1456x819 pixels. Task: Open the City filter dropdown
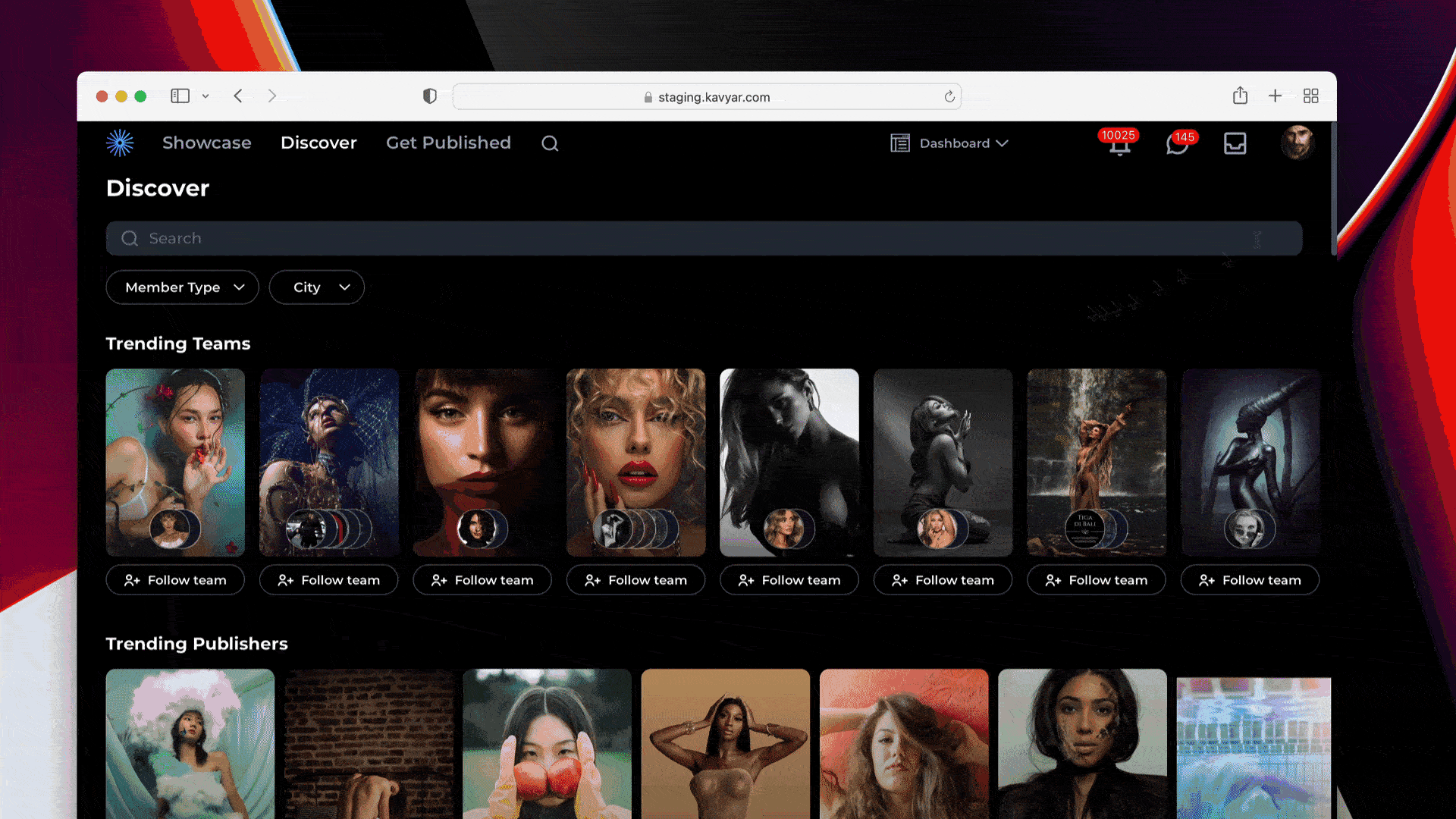pyautogui.click(x=316, y=287)
